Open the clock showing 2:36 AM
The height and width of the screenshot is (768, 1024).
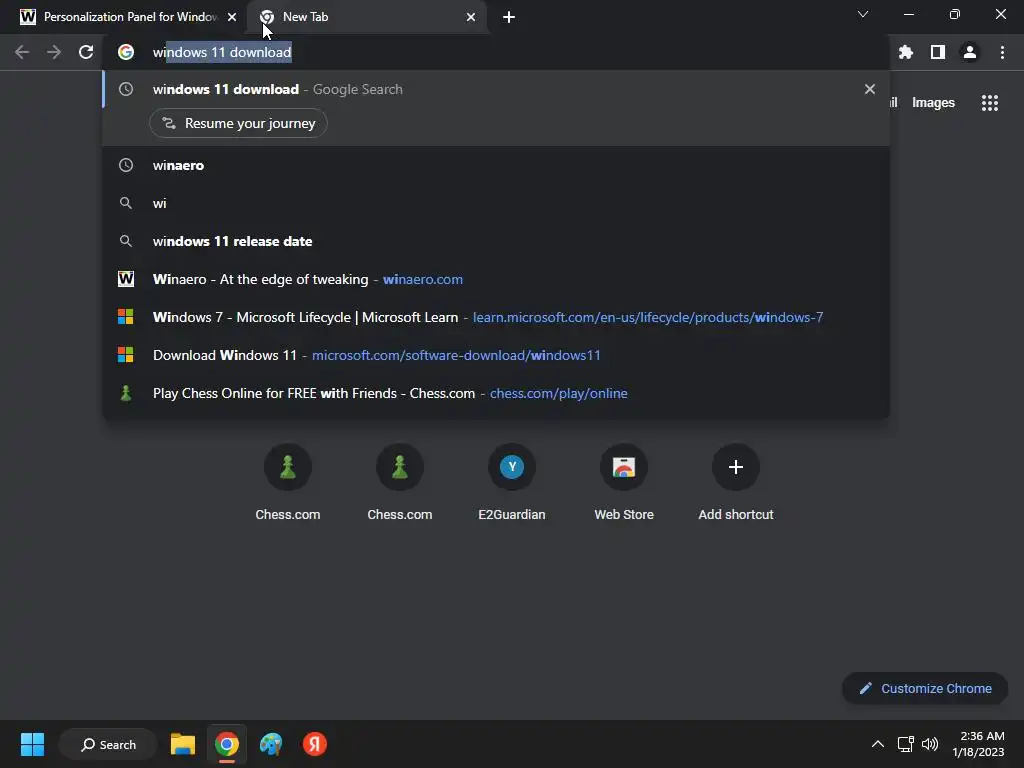point(978,744)
